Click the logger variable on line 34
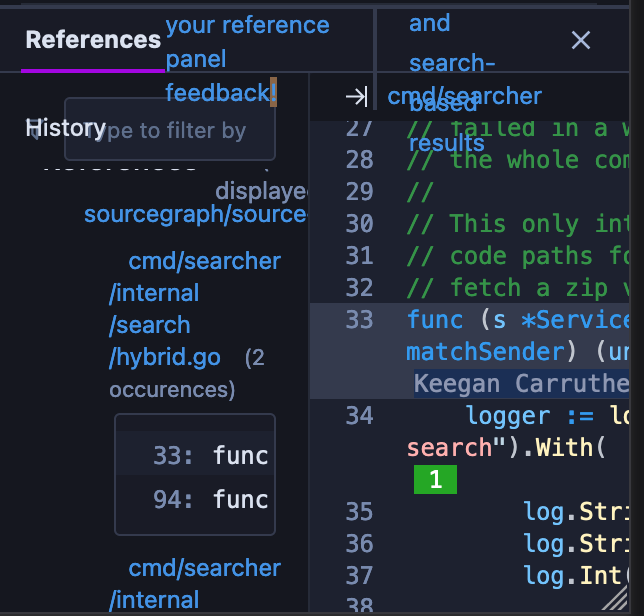Image resolution: width=644 pixels, height=616 pixels. pyautogui.click(x=508, y=416)
